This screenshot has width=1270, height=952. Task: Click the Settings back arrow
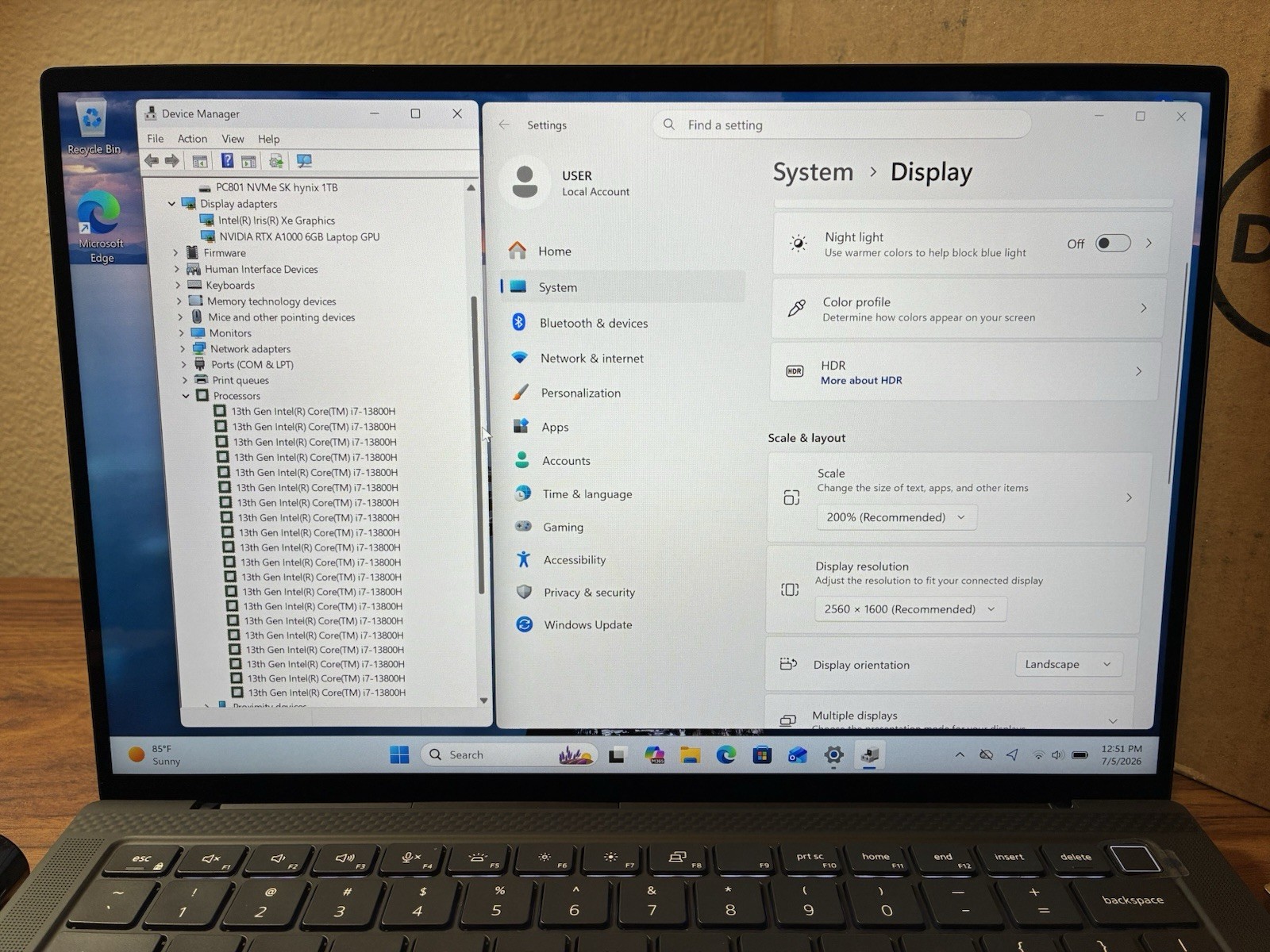504,125
